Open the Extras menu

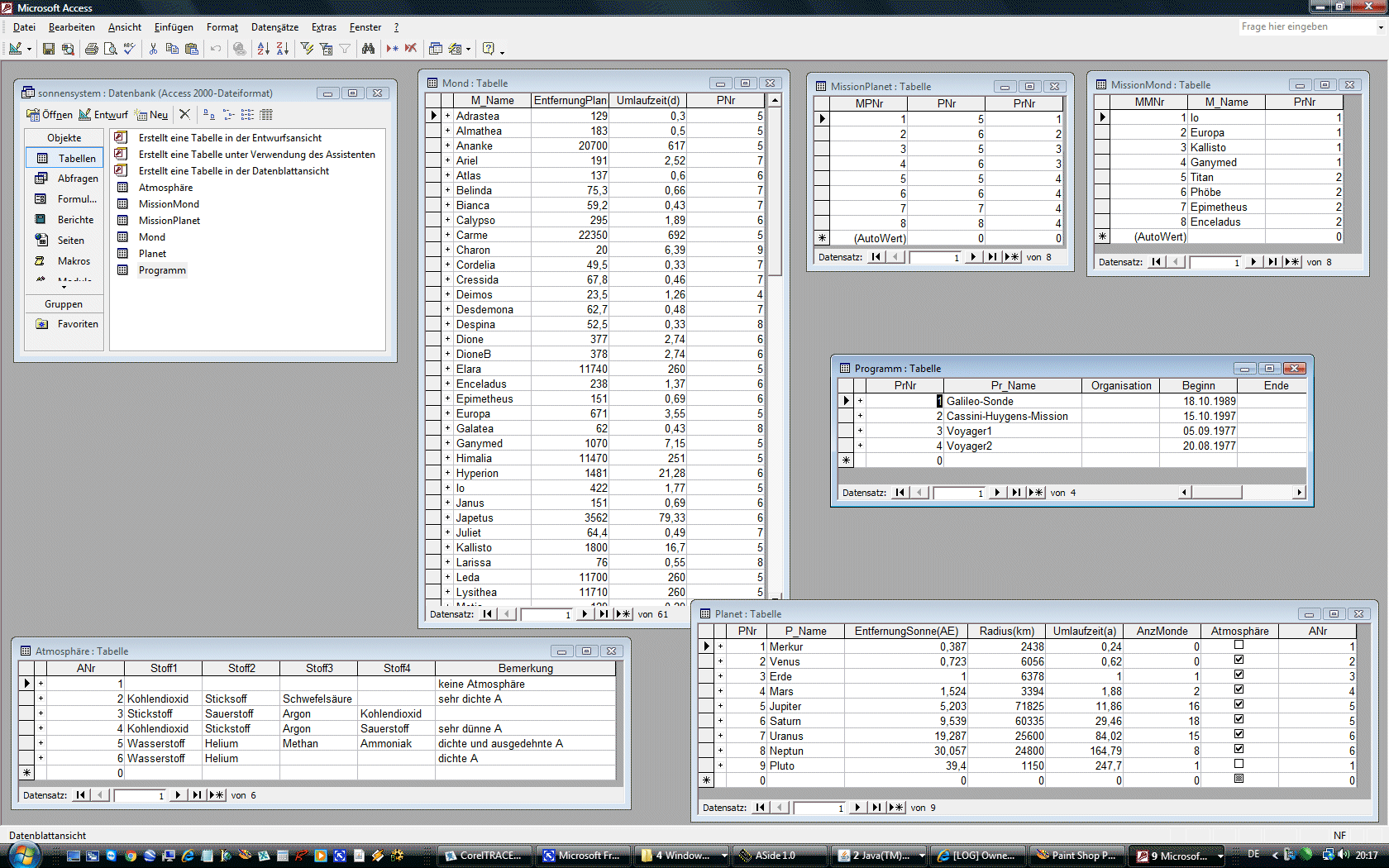click(x=324, y=27)
